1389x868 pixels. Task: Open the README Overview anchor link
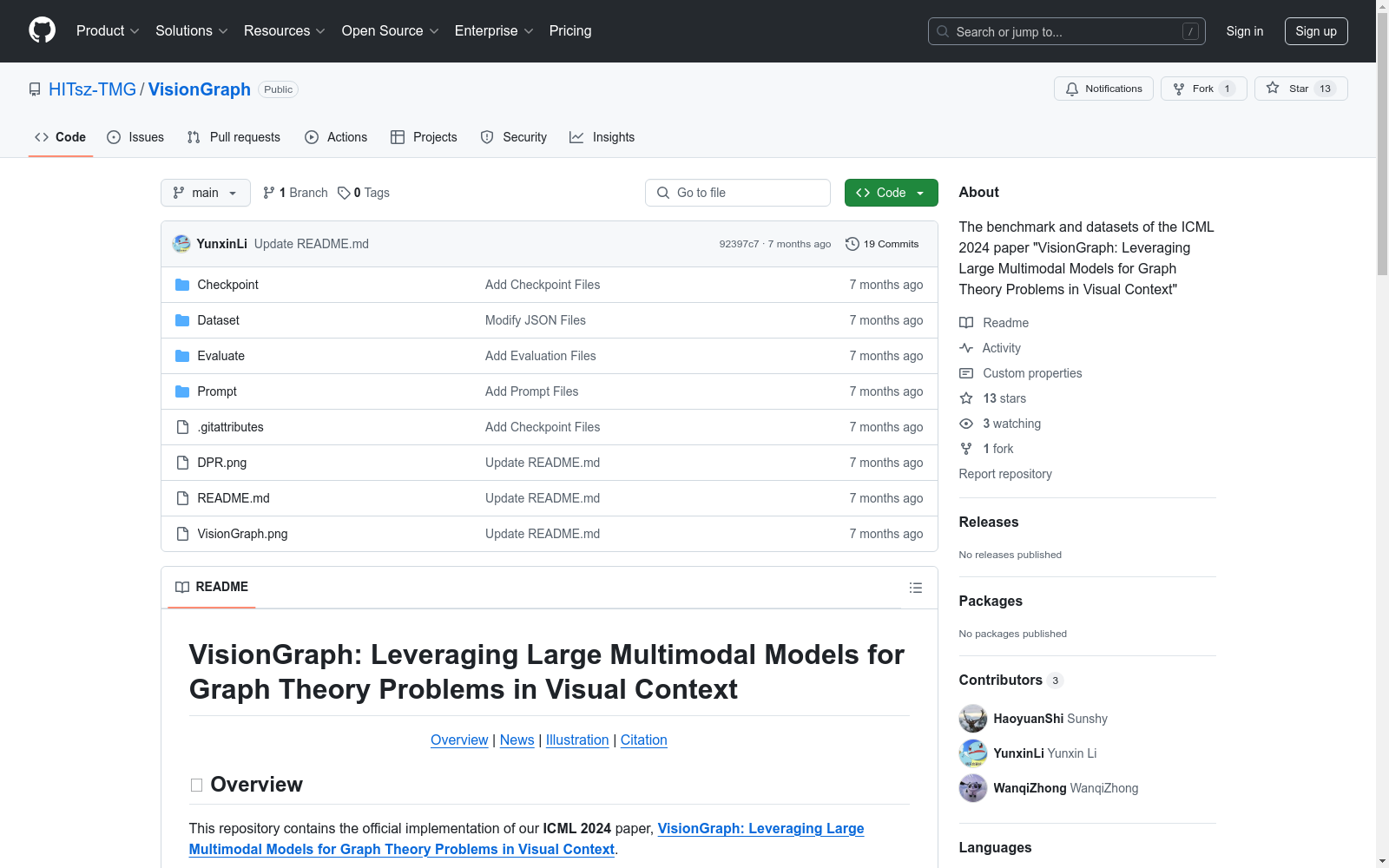click(459, 740)
